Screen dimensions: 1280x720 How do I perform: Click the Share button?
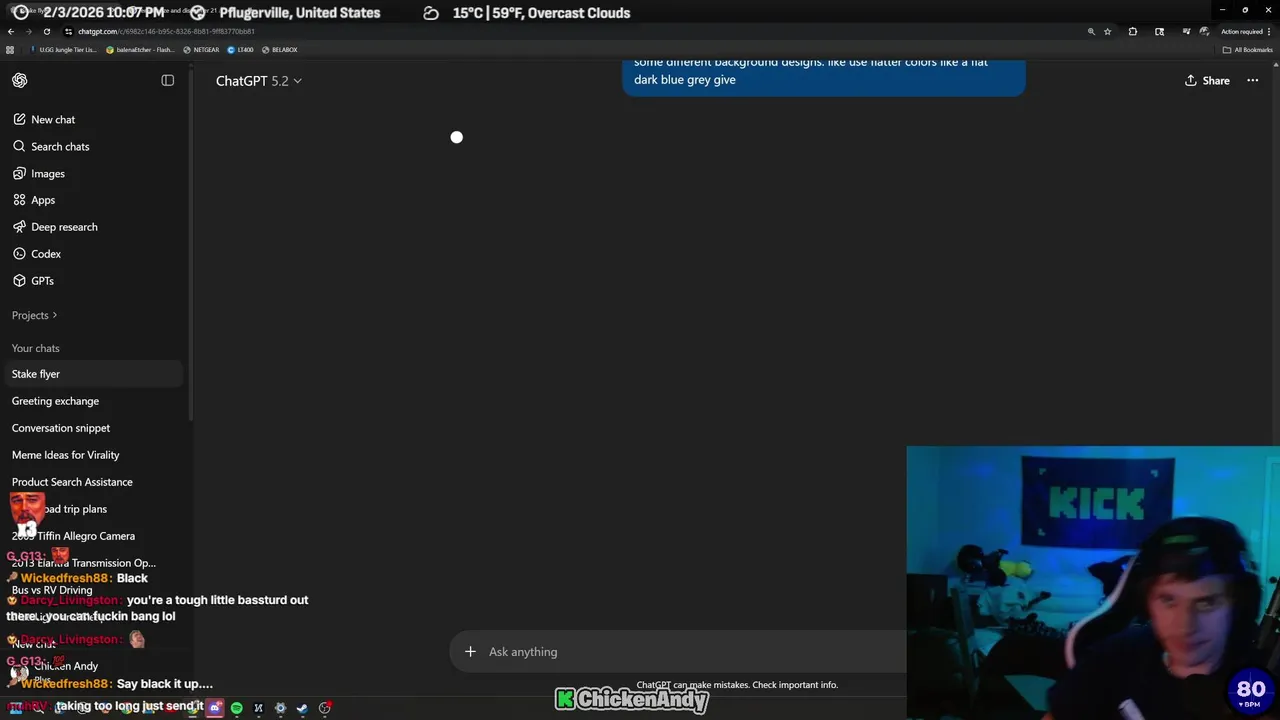point(1207,80)
